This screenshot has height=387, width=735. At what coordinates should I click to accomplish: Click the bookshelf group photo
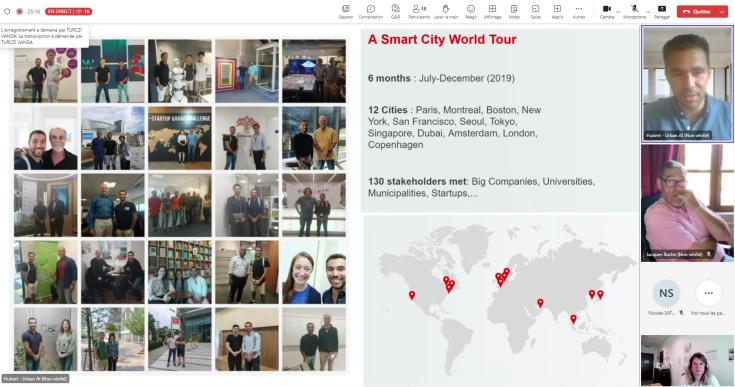click(x=180, y=272)
